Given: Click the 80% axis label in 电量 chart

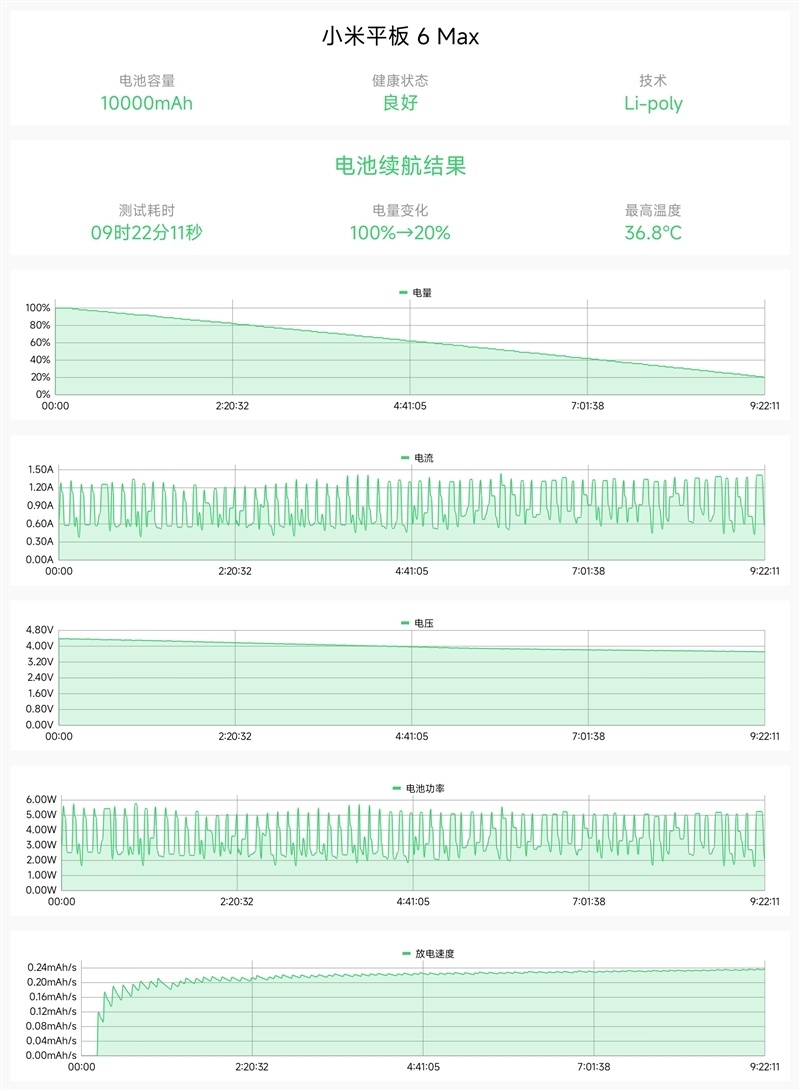Looking at the screenshot, I should pos(40,325).
